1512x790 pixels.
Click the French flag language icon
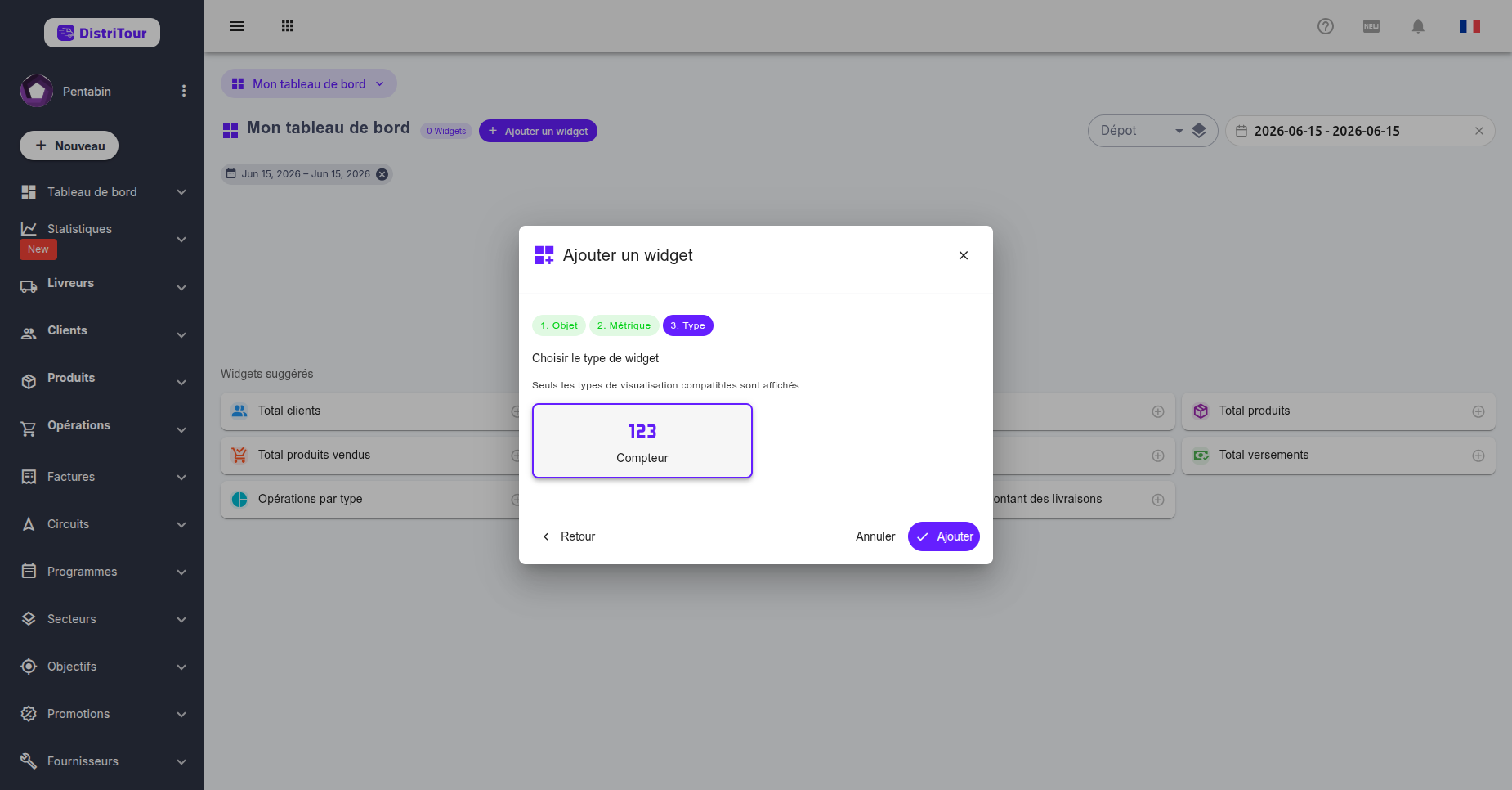click(x=1470, y=26)
